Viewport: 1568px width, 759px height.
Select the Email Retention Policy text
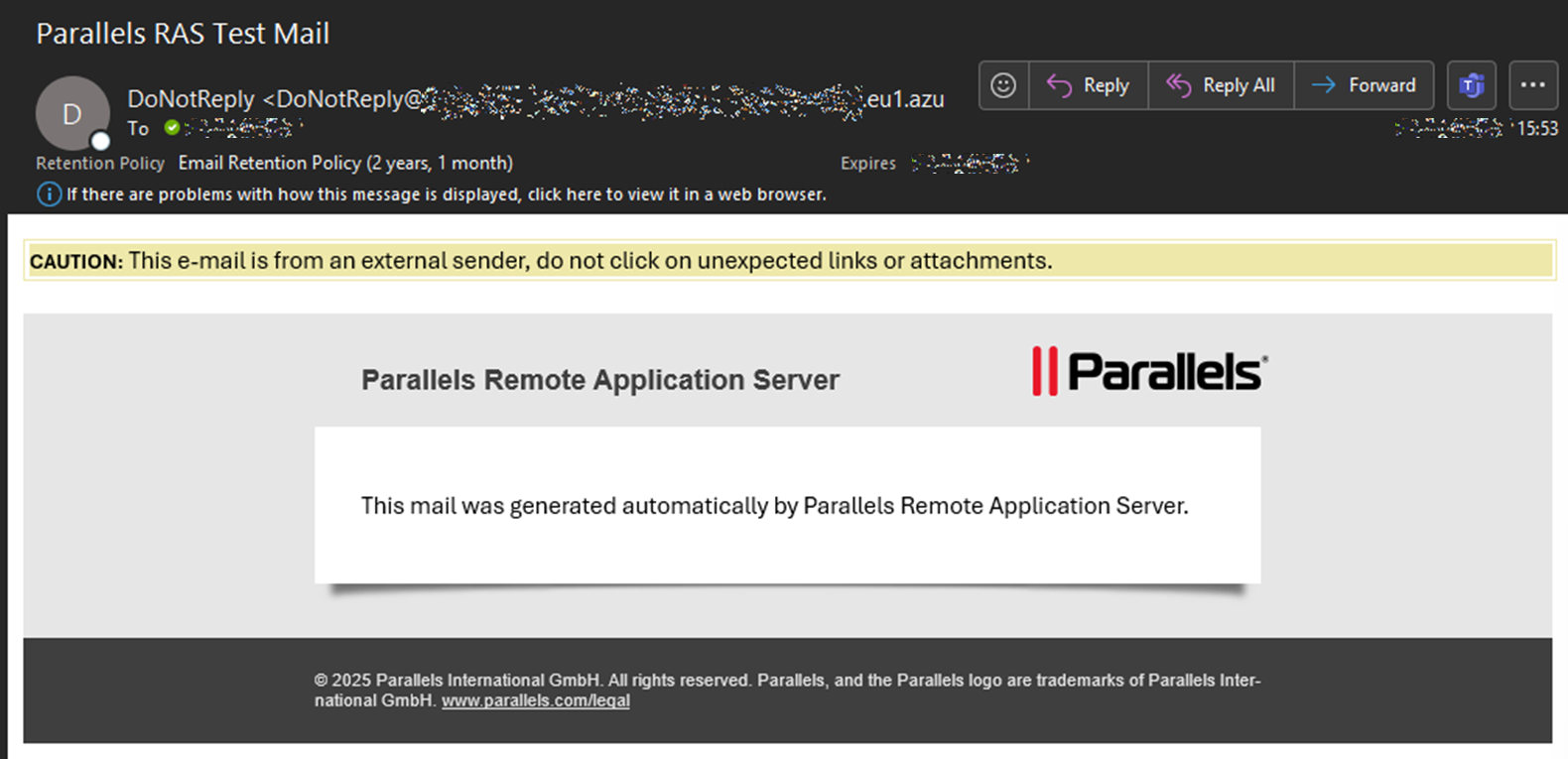(x=345, y=163)
